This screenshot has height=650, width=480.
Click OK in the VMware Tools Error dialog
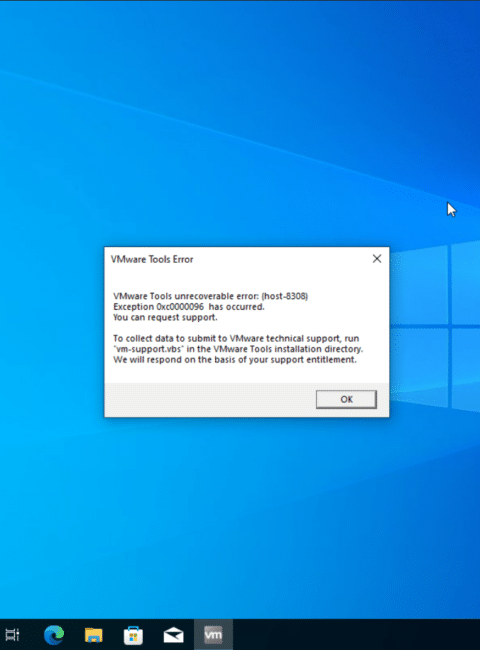tap(346, 399)
